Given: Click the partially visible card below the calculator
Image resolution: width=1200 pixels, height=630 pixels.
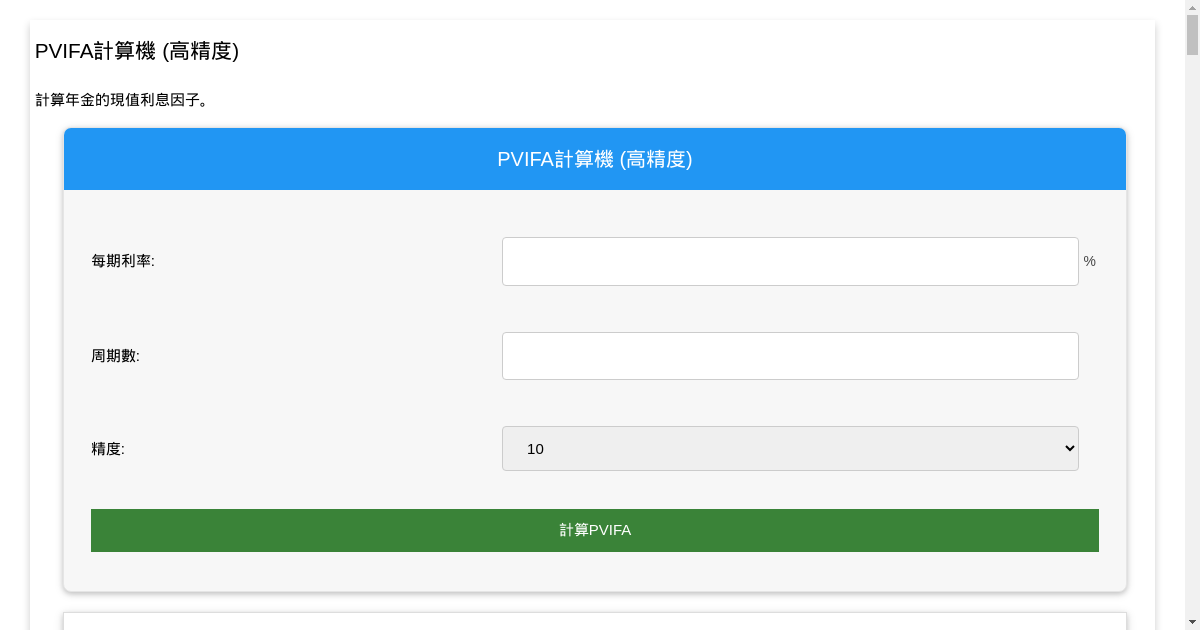Looking at the screenshot, I should tap(595, 621).
